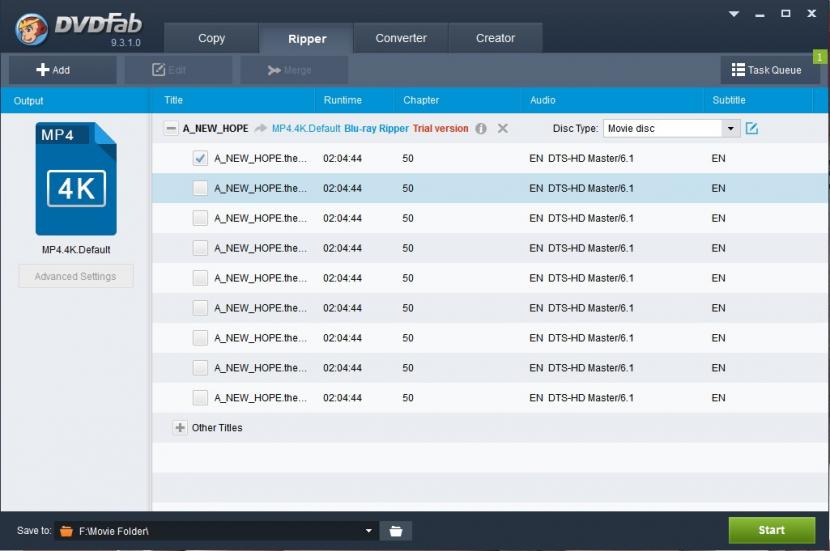This screenshot has width=830, height=551.
Task: Open the Task Queue list
Action: [x=766, y=70]
